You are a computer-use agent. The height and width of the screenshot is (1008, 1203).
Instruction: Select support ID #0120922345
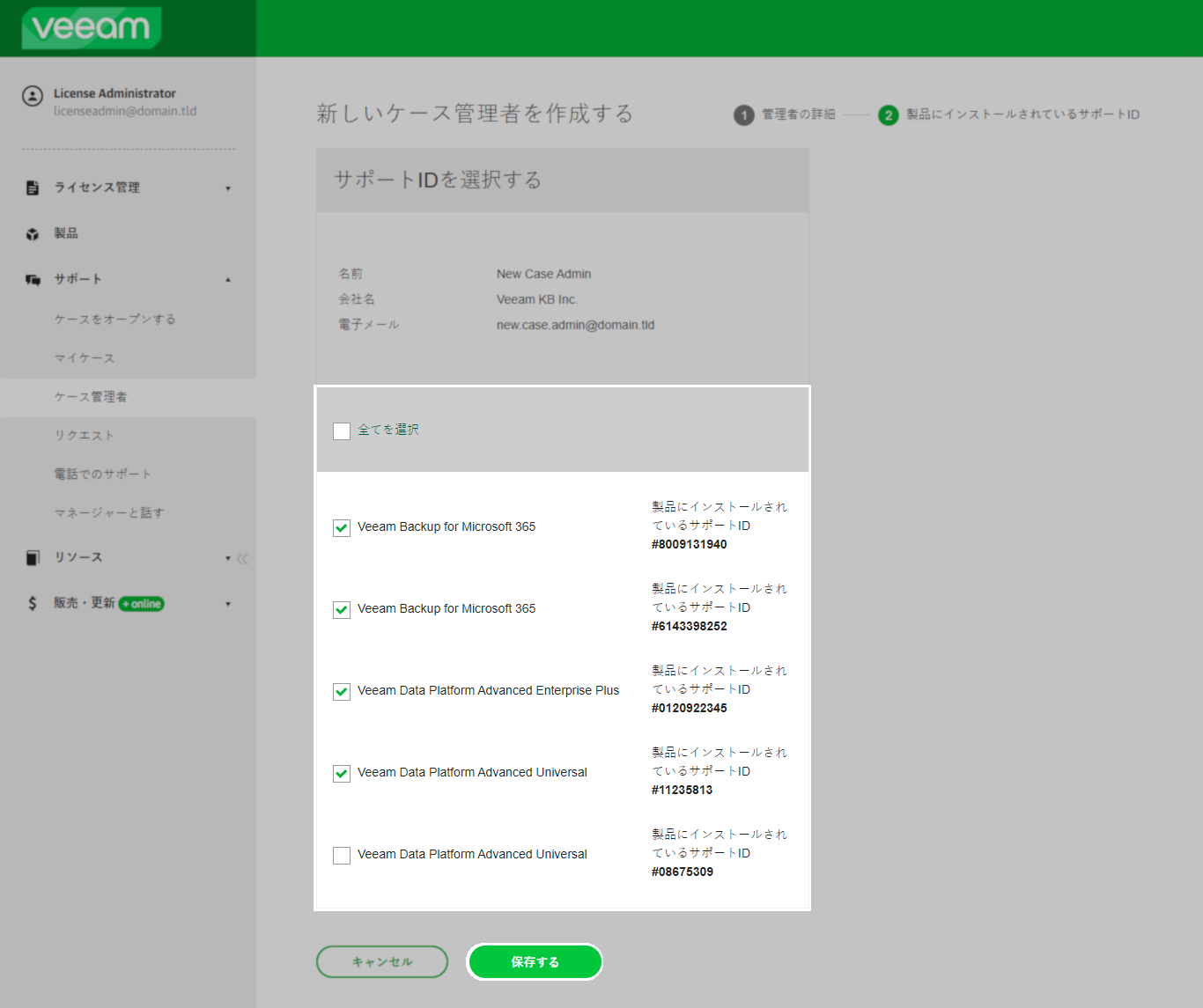click(690, 708)
